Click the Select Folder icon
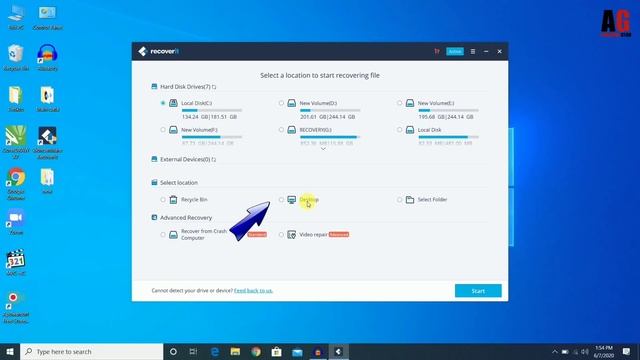640x360 pixels. (410, 200)
